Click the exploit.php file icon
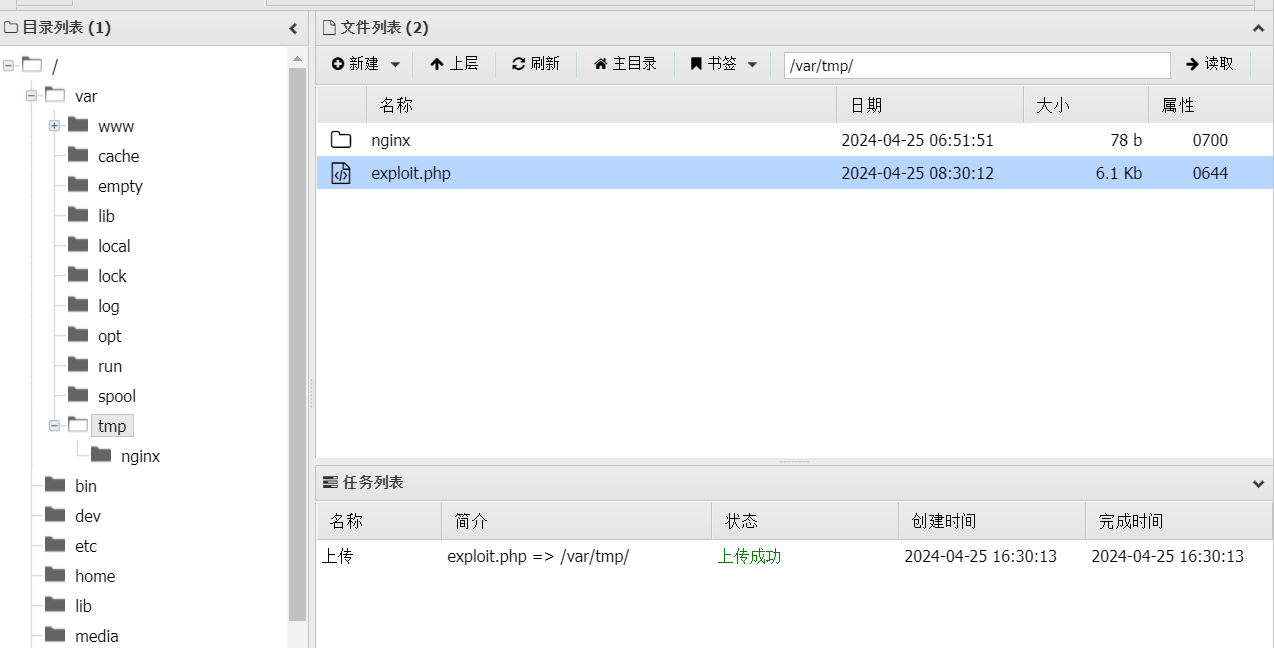 (341, 173)
